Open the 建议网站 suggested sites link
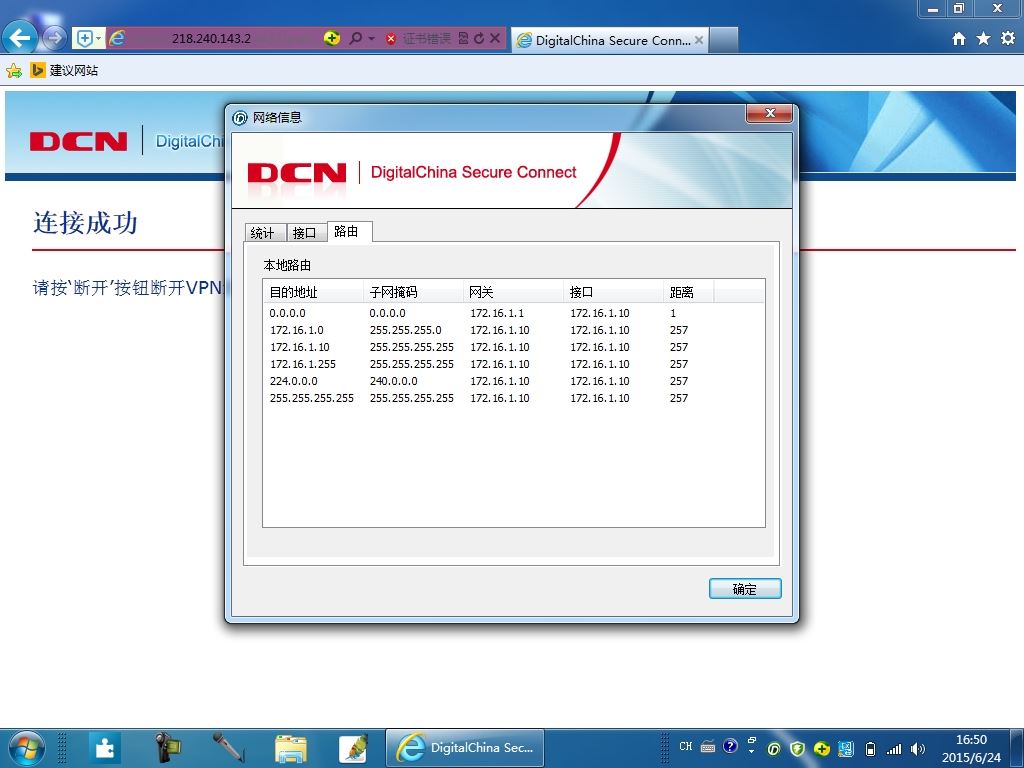1024x768 pixels. (64, 71)
